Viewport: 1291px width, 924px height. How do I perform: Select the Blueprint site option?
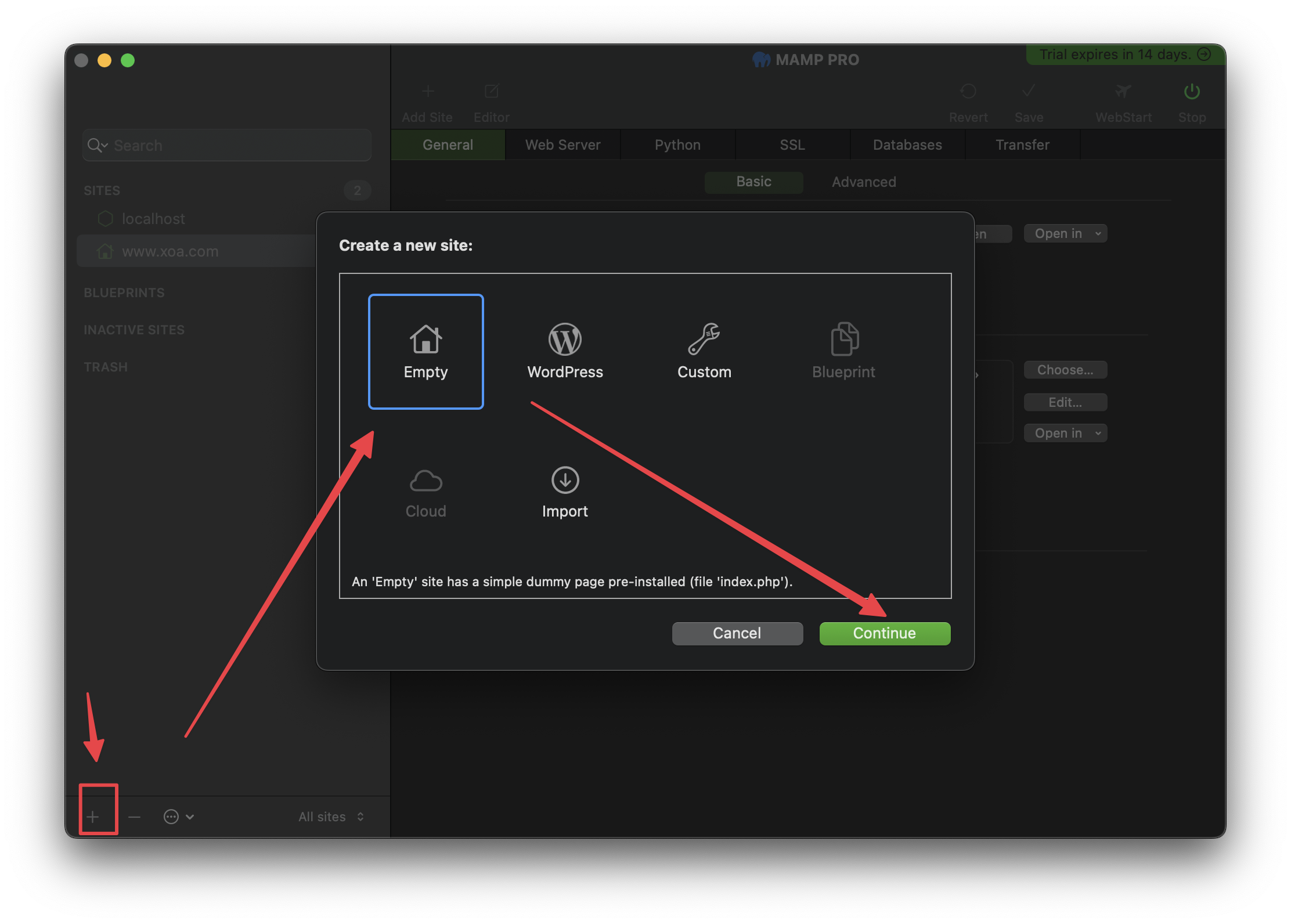[843, 352]
